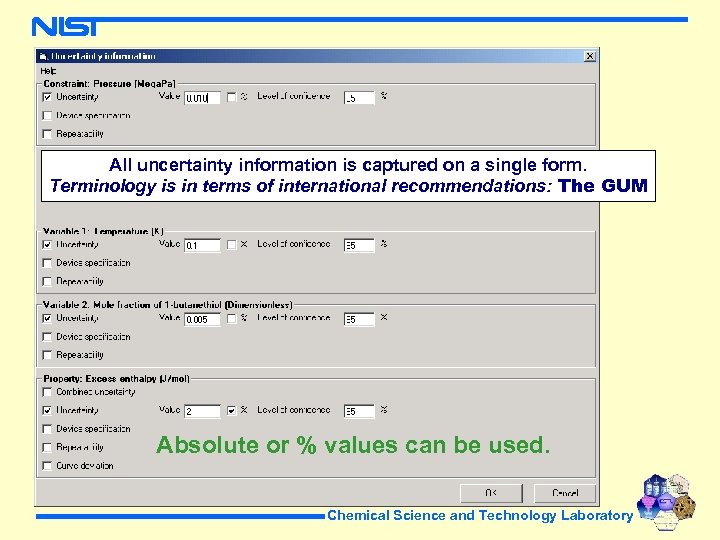Click Temperature Level of confidence field

click(359, 245)
